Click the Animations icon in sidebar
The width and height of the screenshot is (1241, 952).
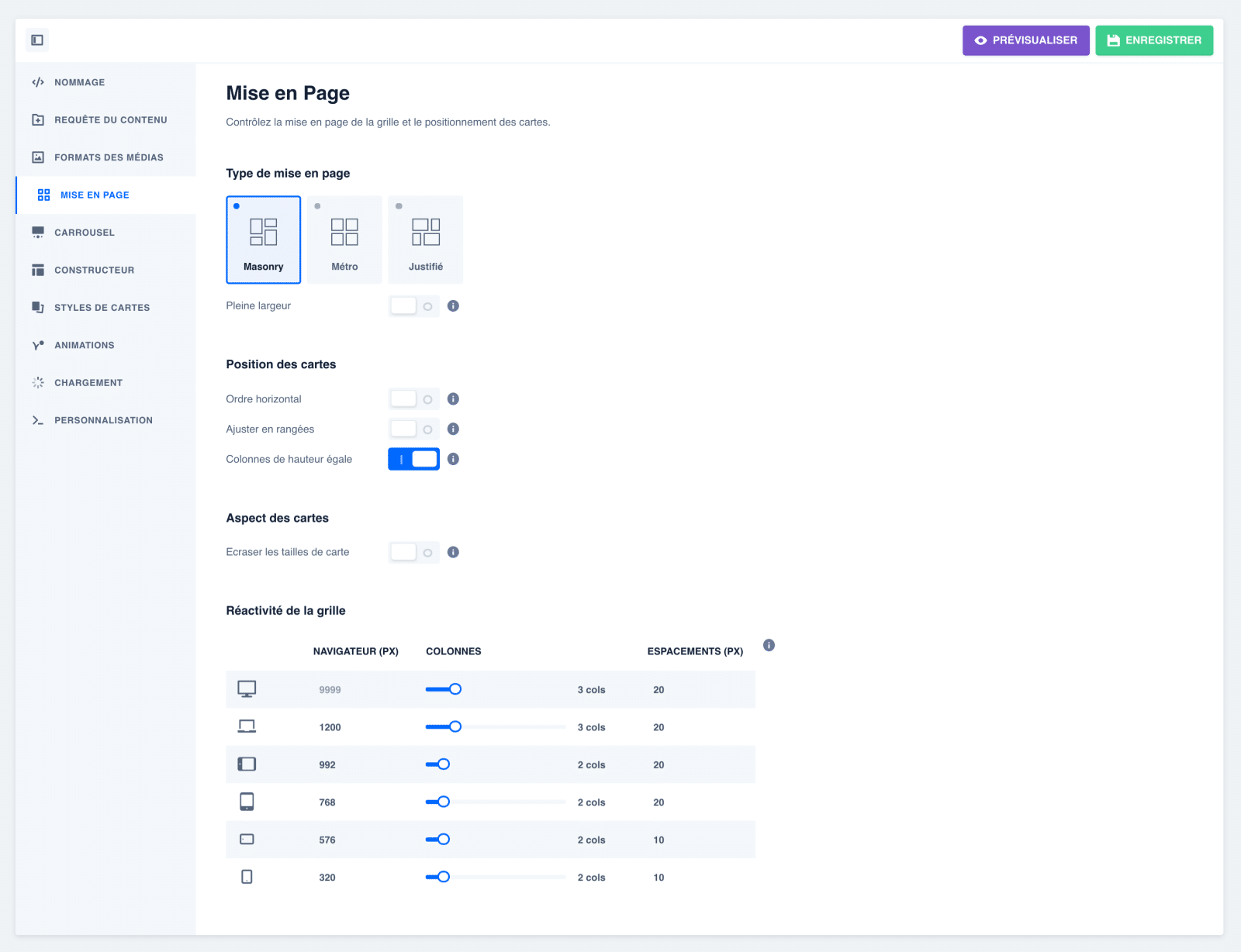pos(38,345)
